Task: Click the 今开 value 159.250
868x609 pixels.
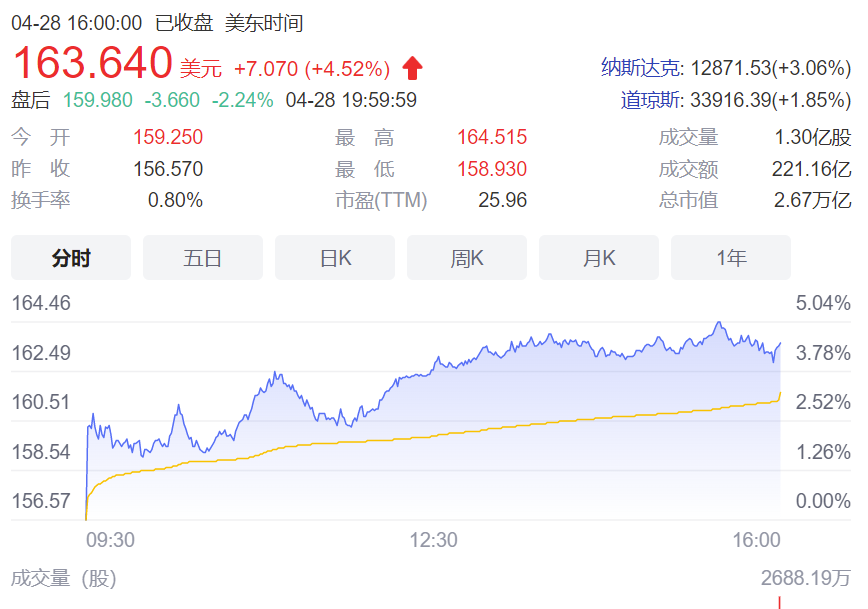Action: click(x=168, y=138)
